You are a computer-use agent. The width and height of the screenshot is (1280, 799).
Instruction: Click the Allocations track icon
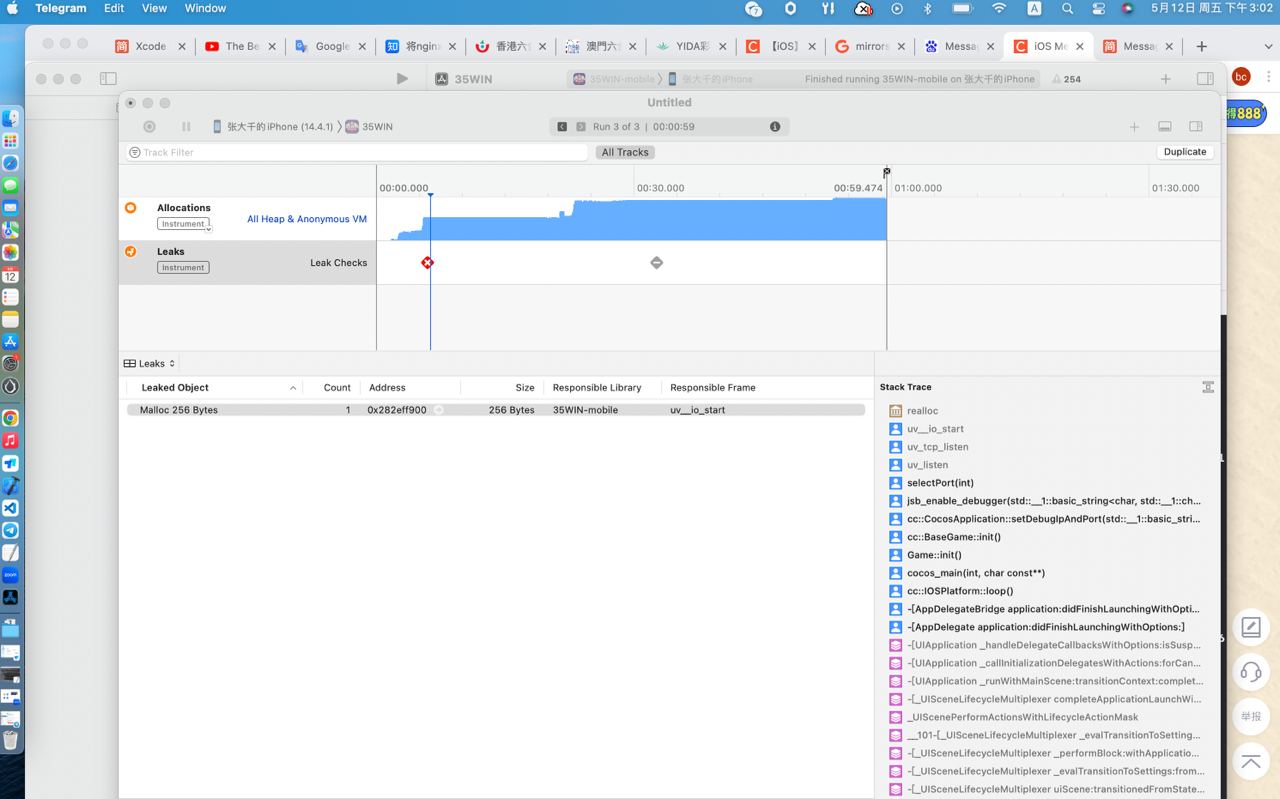pos(130,208)
